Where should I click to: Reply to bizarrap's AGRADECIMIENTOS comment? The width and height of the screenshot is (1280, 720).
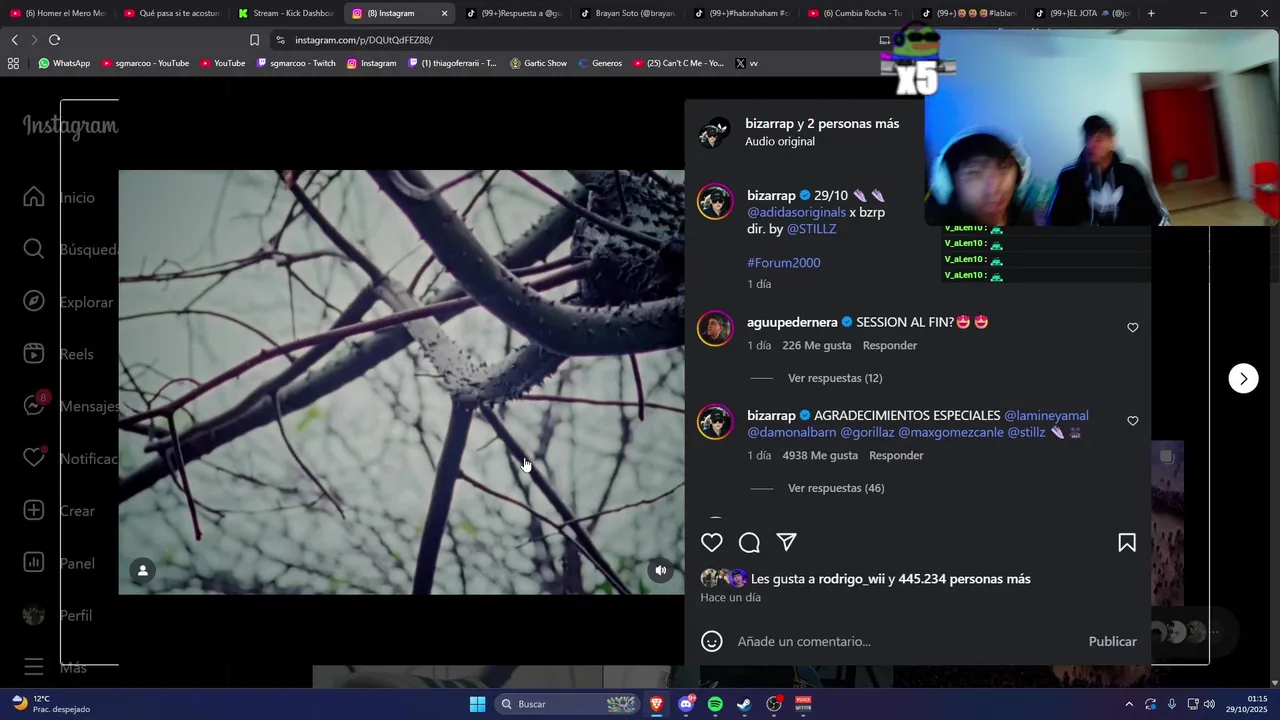pos(896,455)
